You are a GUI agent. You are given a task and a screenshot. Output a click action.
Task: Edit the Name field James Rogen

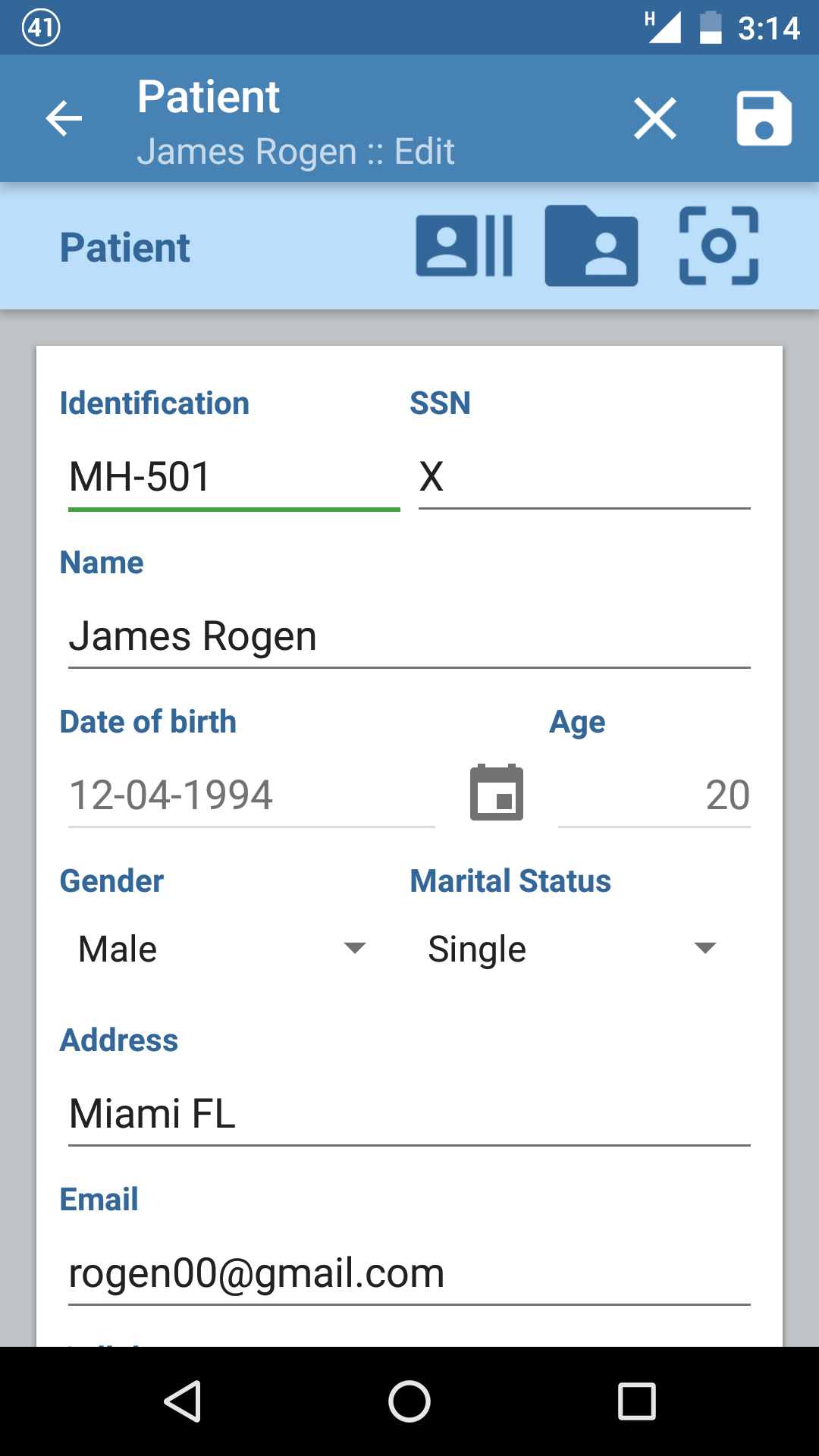[409, 636]
